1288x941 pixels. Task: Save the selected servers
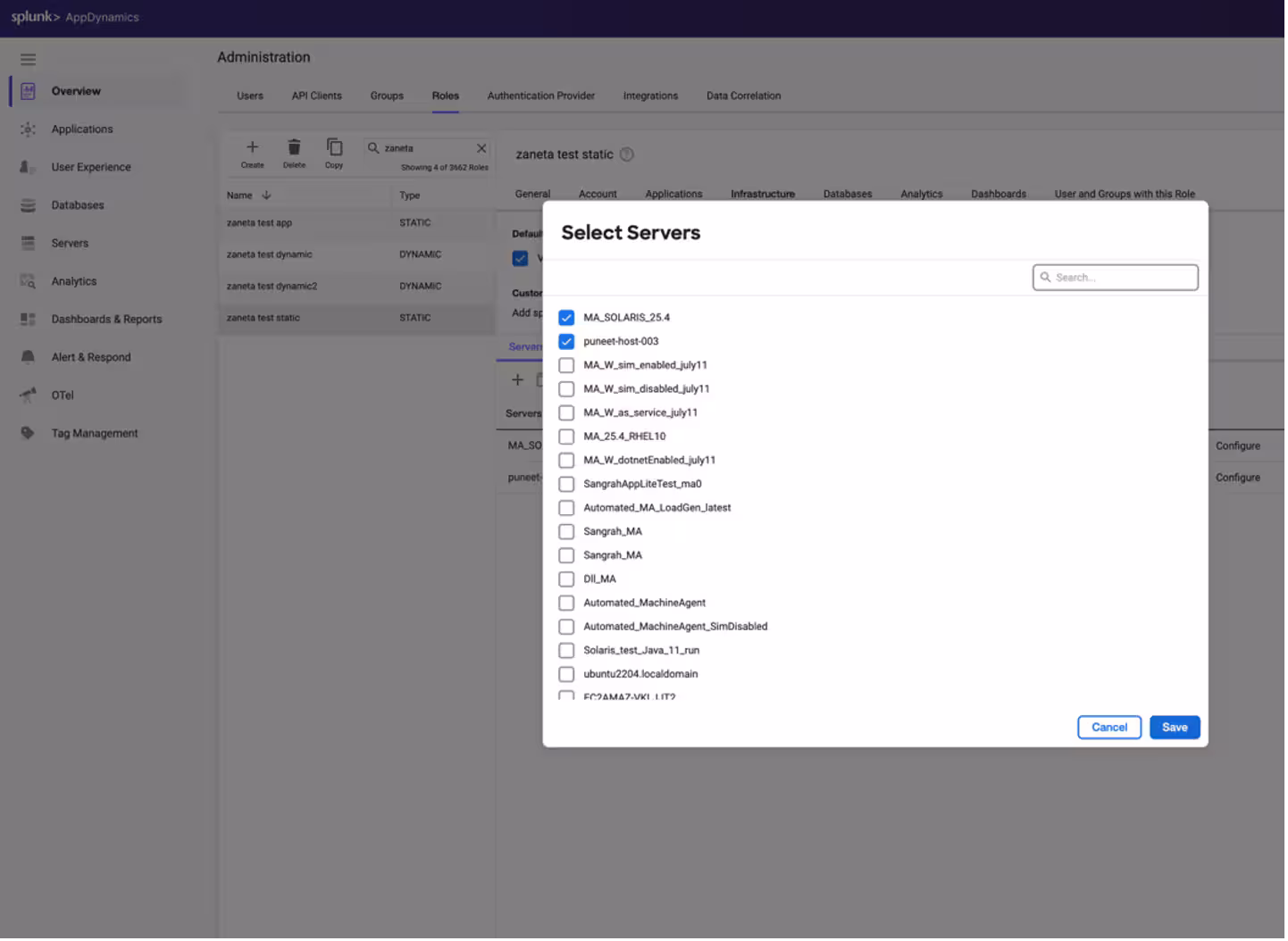pyautogui.click(x=1174, y=728)
